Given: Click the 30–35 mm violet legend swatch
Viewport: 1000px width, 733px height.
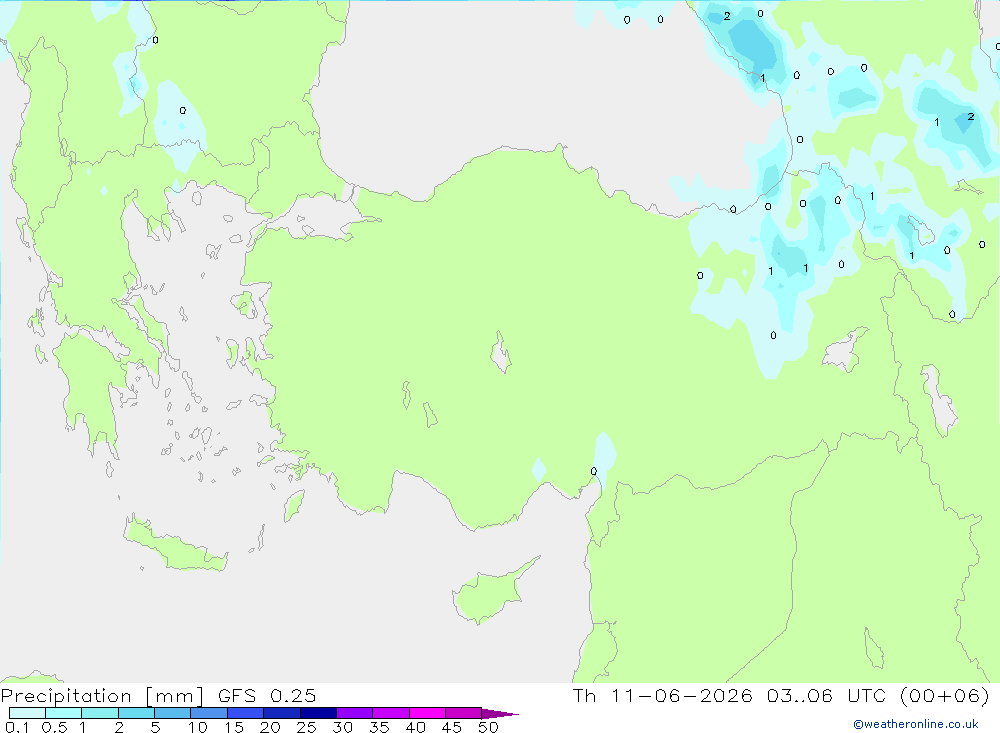Looking at the screenshot, I should click(x=354, y=713).
